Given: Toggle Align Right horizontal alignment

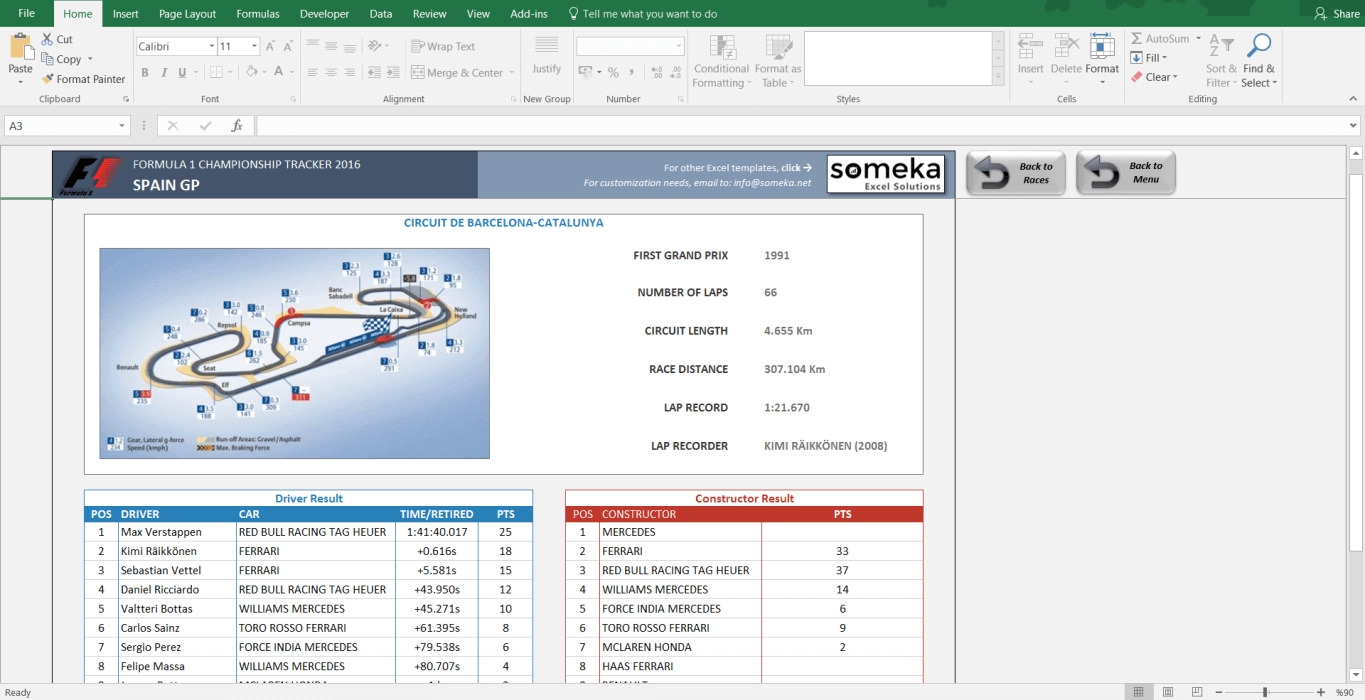Looking at the screenshot, I should click(x=349, y=72).
